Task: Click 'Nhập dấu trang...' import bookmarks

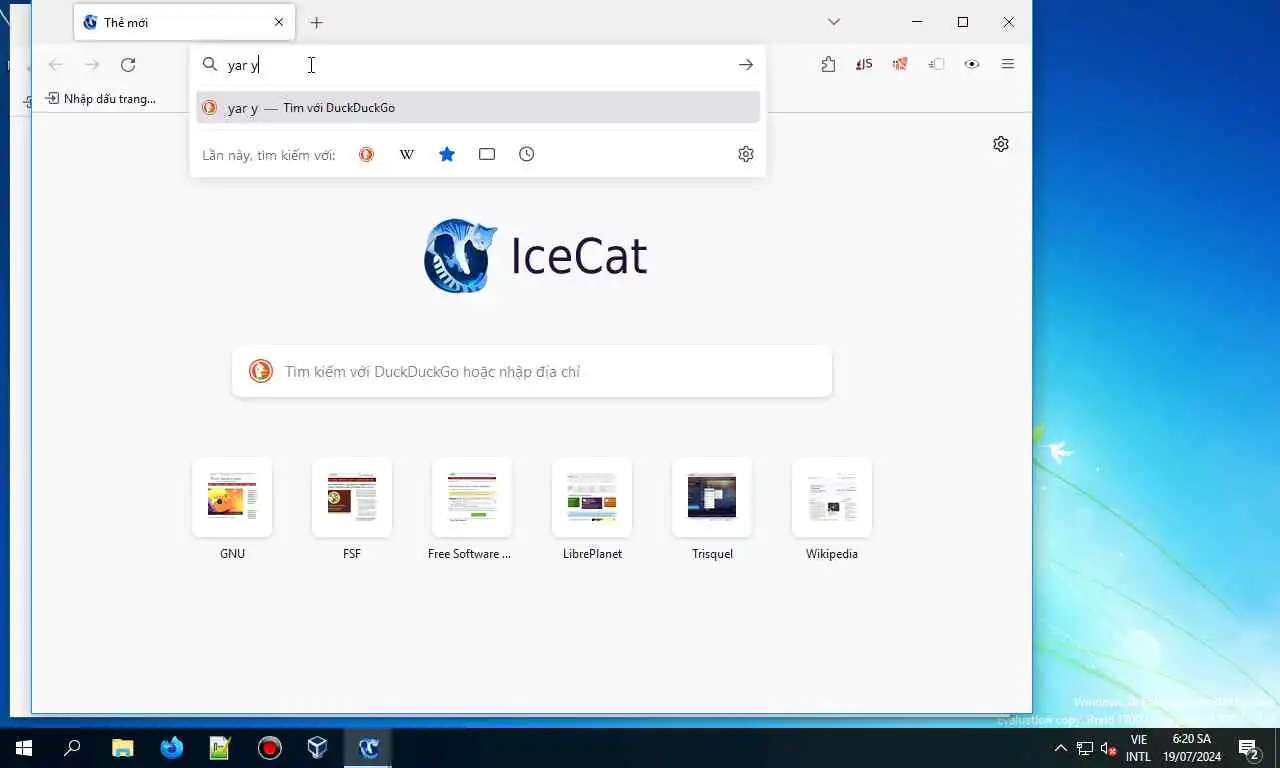Action: (x=101, y=99)
